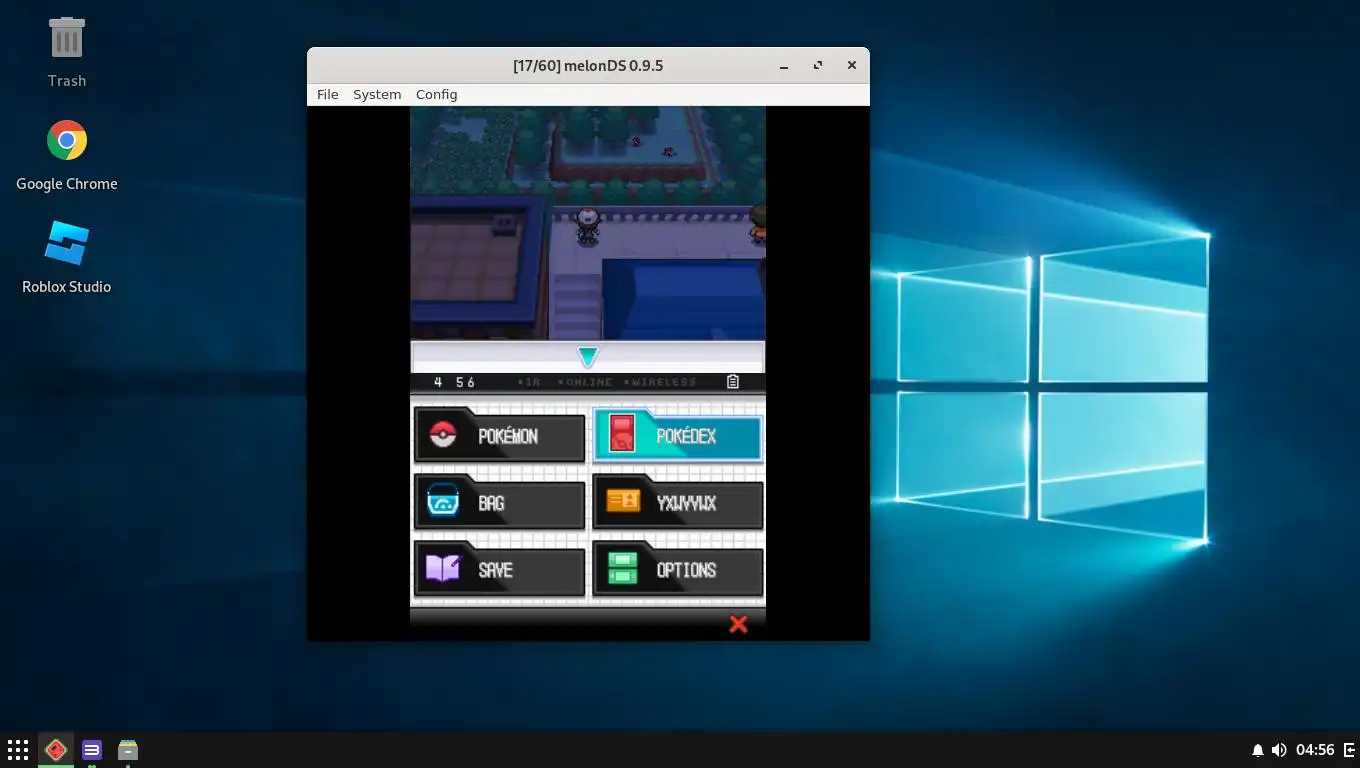Close the game menu with red X

pos(738,624)
